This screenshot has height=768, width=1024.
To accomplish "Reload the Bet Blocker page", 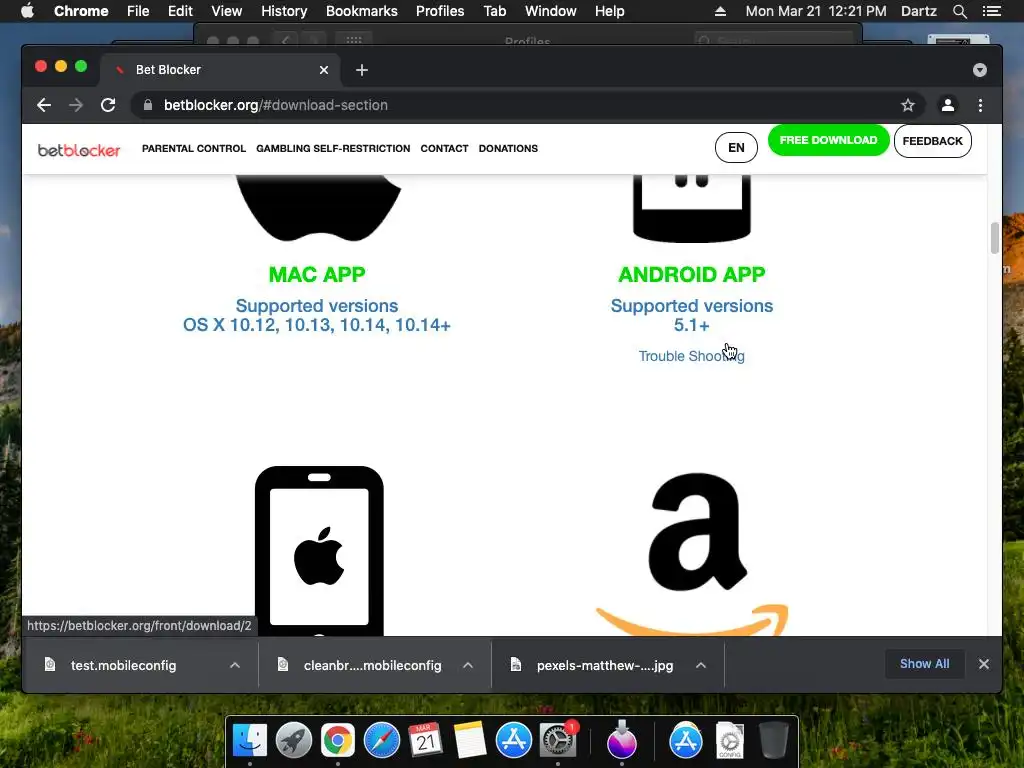I will coord(108,105).
